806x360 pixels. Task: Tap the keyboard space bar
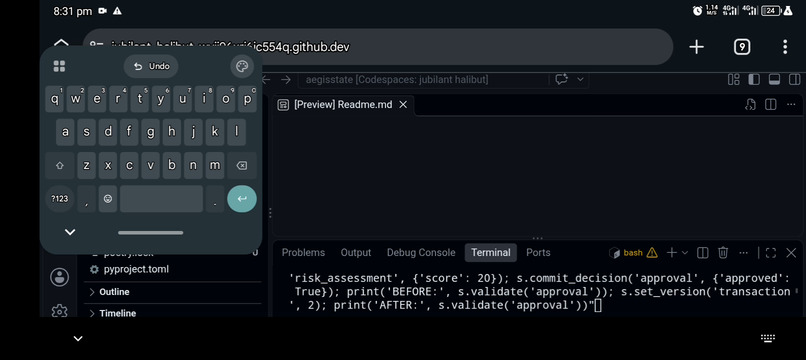tap(161, 199)
